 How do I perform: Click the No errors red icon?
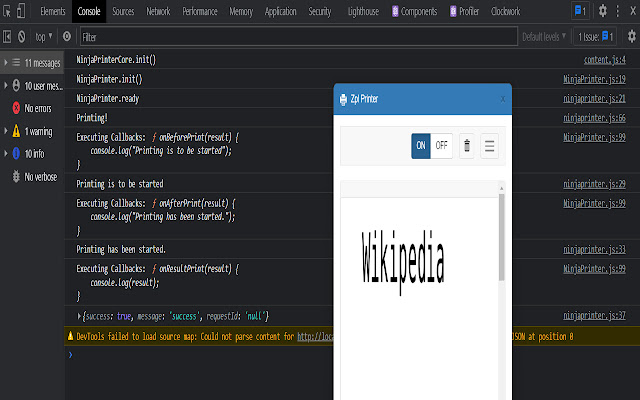[16, 108]
